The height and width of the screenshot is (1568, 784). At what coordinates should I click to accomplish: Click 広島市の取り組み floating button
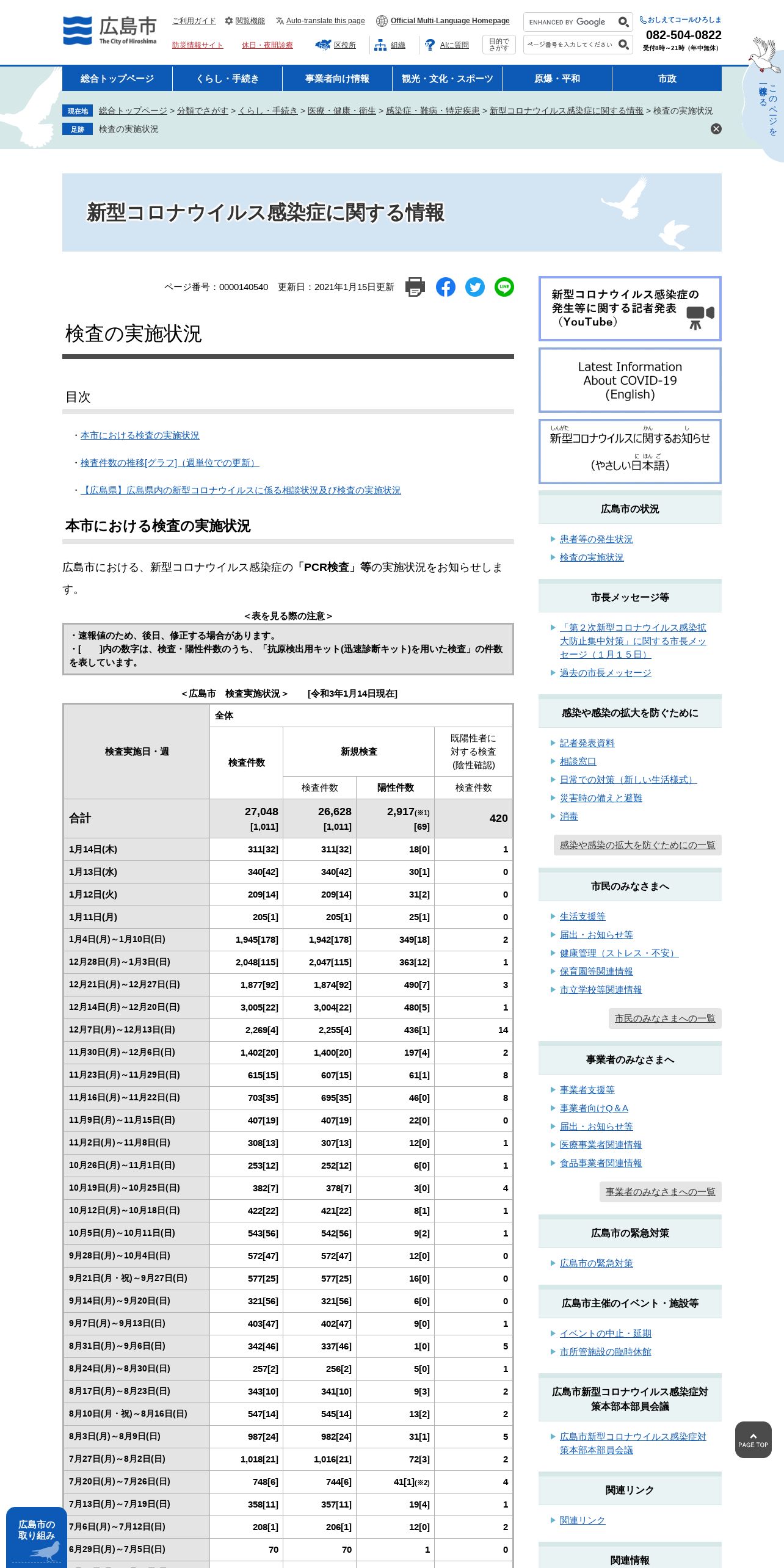point(37,1537)
